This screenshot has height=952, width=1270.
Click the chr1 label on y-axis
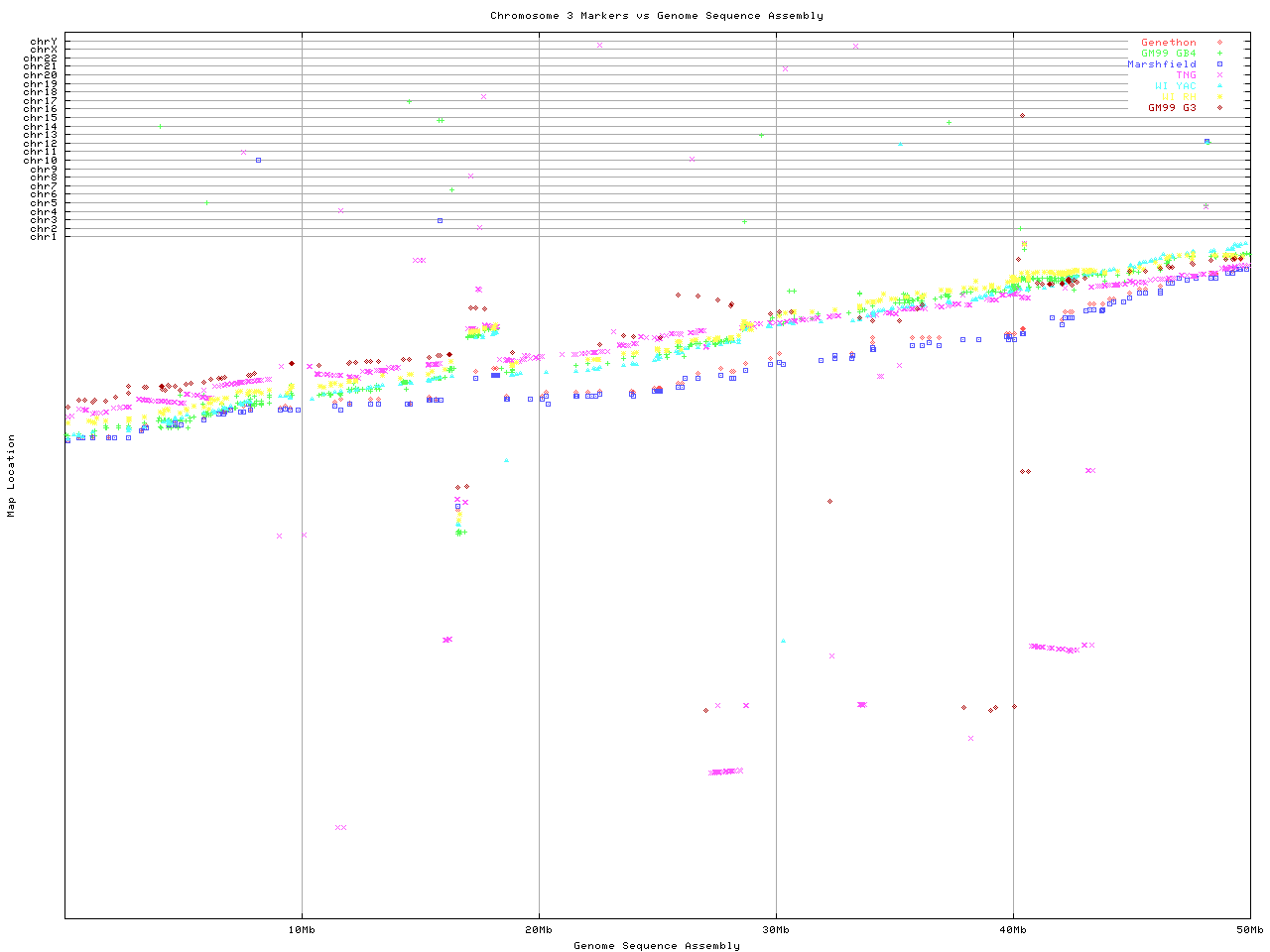[x=44, y=237]
